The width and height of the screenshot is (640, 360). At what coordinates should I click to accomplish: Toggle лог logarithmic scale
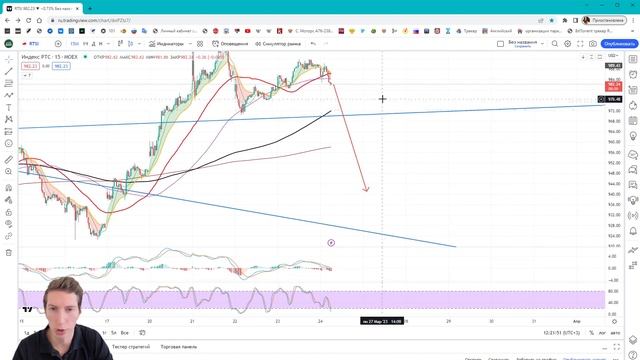602,333
